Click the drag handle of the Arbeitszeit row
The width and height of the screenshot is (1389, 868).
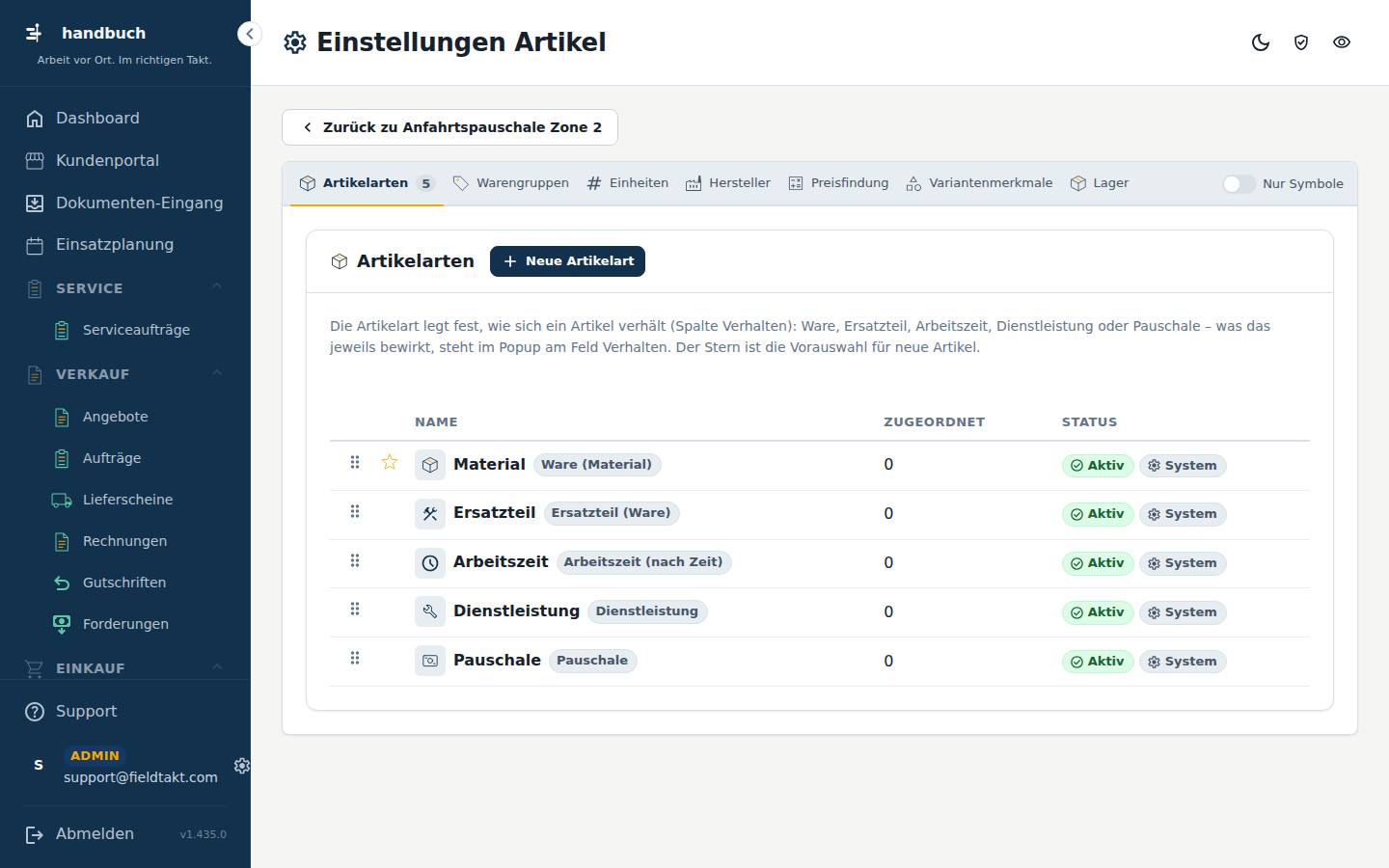(x=355, y=560)
